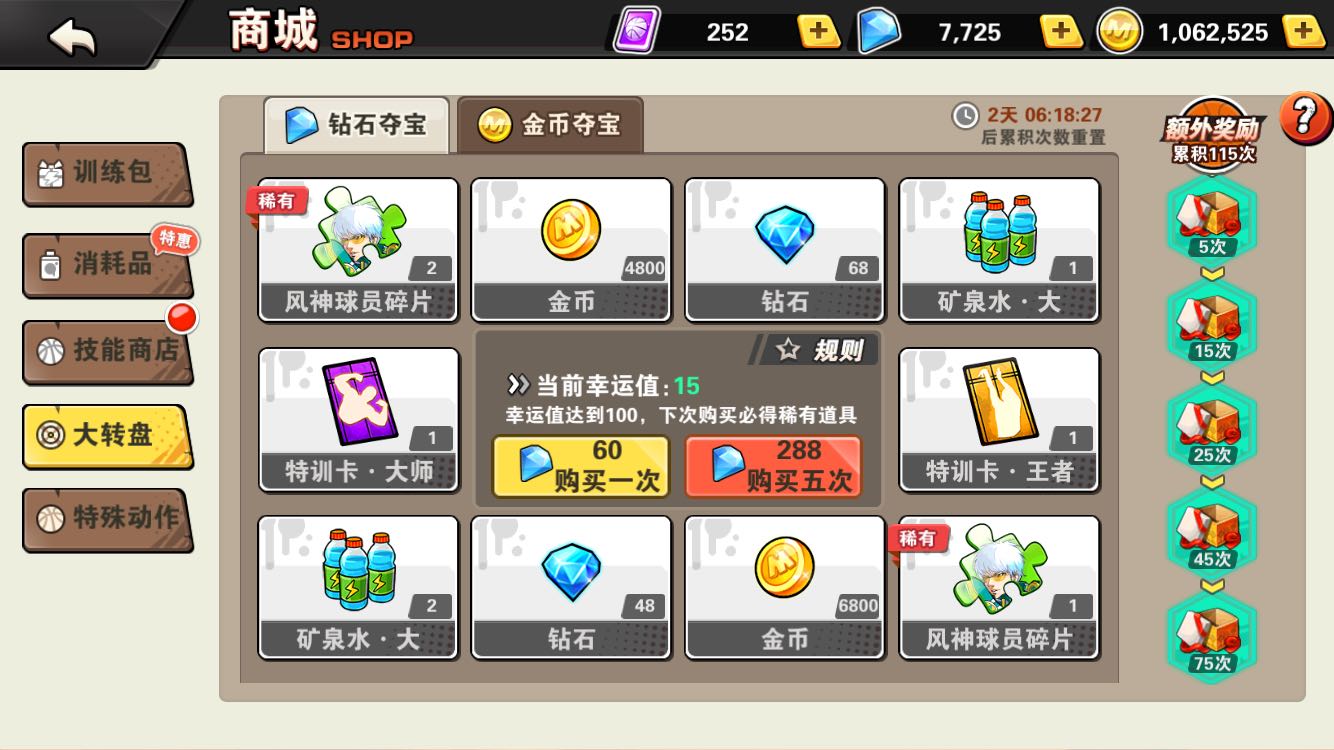This screenshot has height=750, width=1334.
Task: Claim the 45次 reward chest
Action: [x=1212, y=533]
